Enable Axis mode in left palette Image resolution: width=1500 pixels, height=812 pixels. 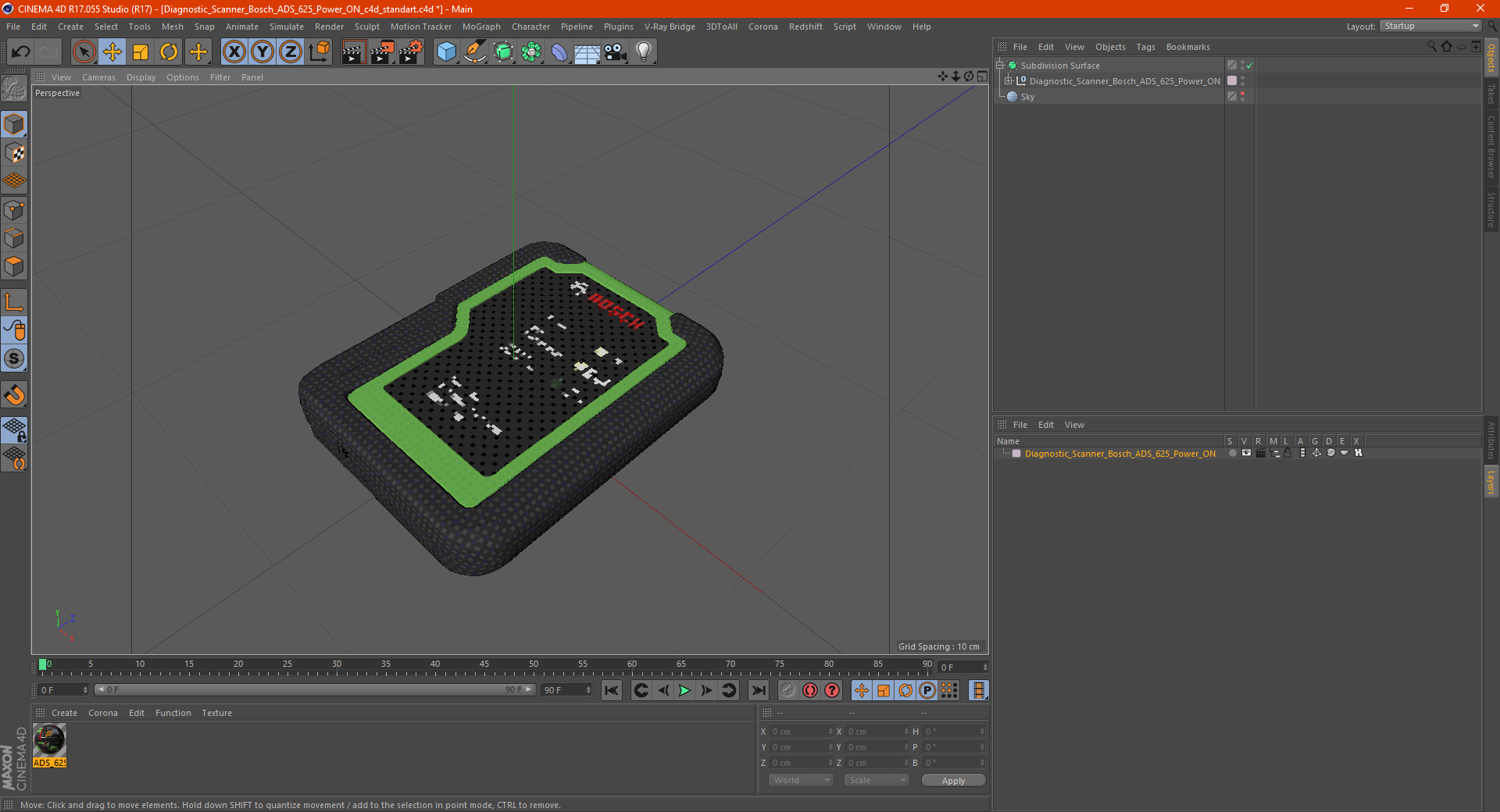point(14,302)
